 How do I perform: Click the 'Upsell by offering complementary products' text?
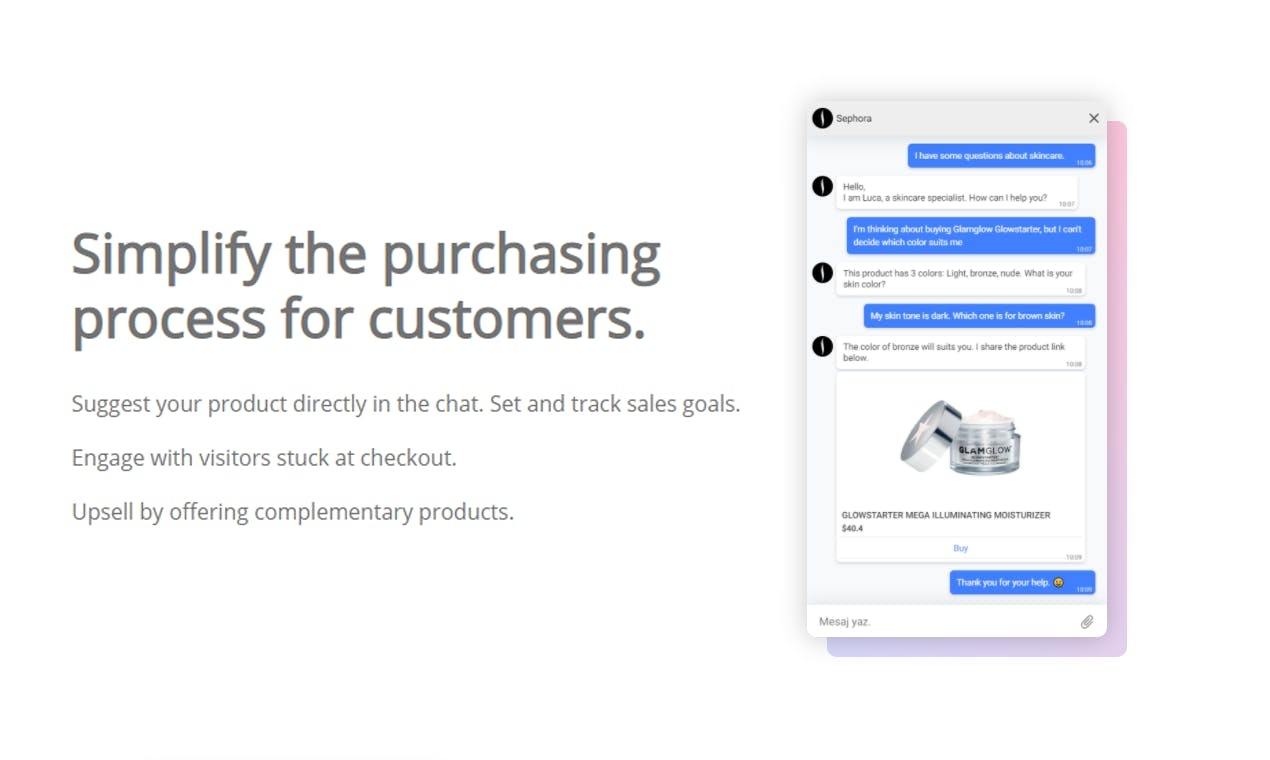[293, 512]
